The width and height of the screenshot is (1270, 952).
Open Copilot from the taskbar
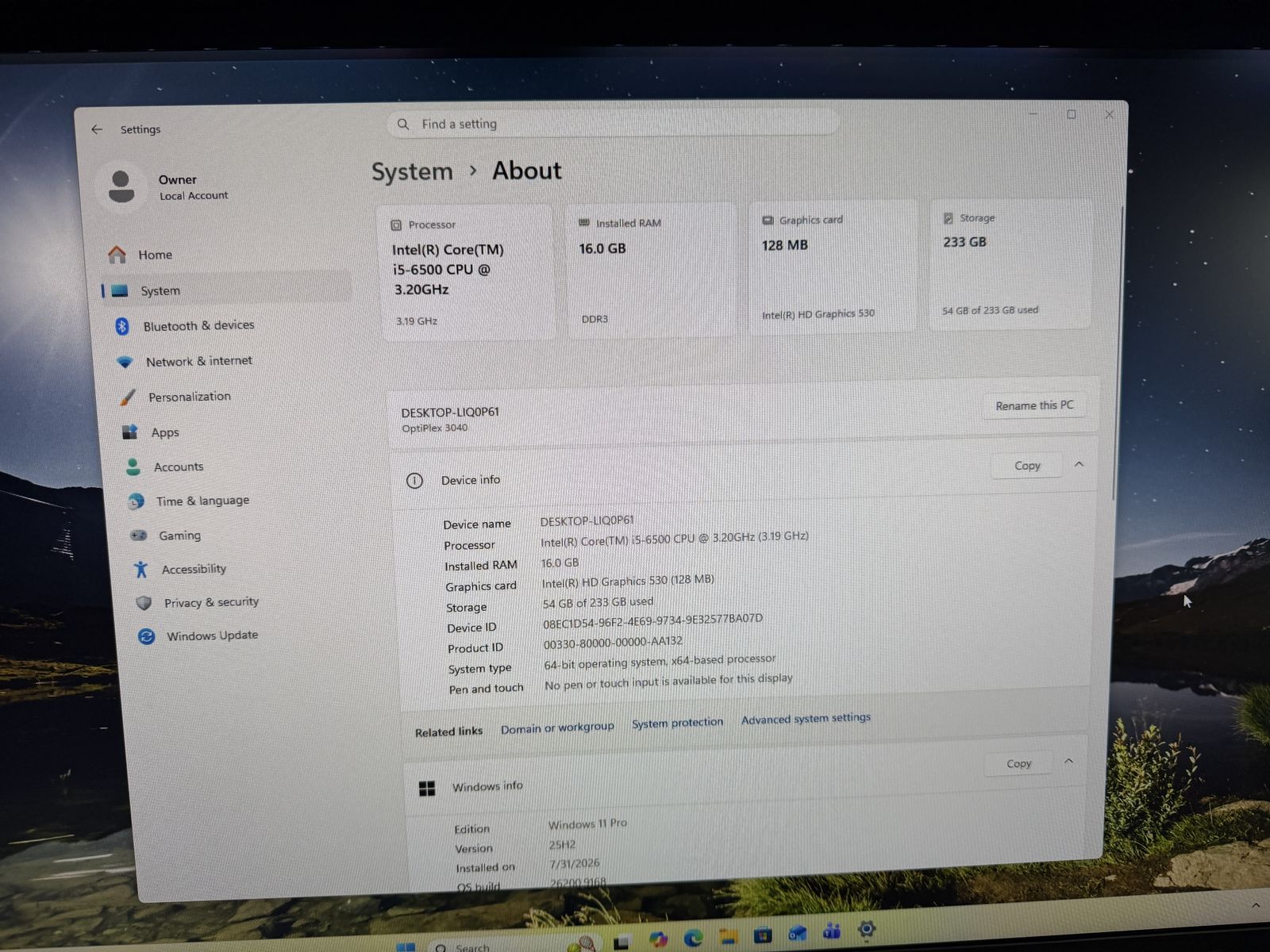tap(658, 939)
